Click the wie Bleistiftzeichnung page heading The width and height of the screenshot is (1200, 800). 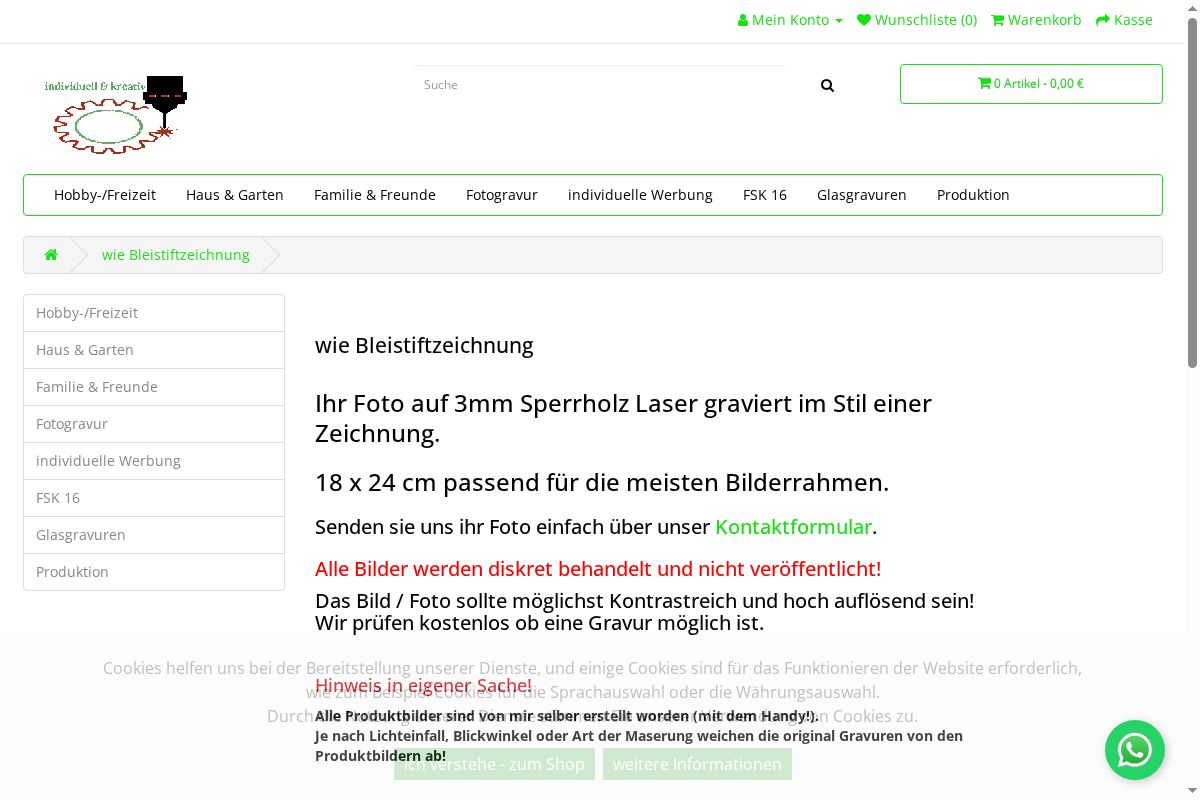coord(424,346)
